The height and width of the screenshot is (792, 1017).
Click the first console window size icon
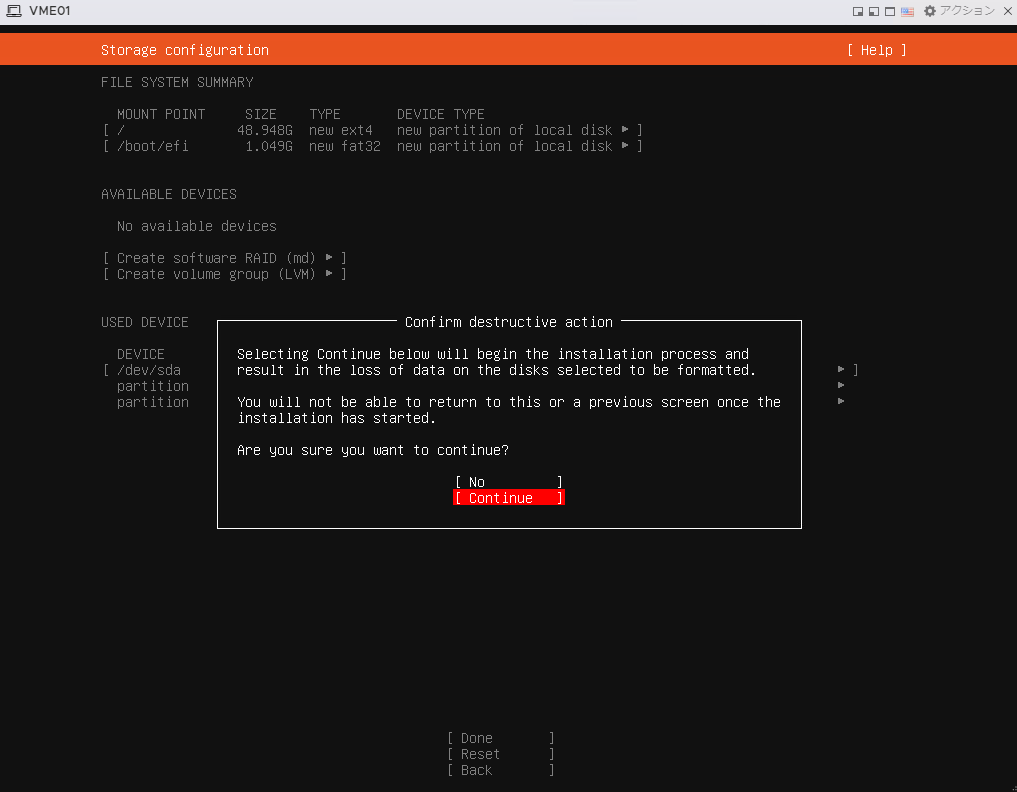click(857, 12)
